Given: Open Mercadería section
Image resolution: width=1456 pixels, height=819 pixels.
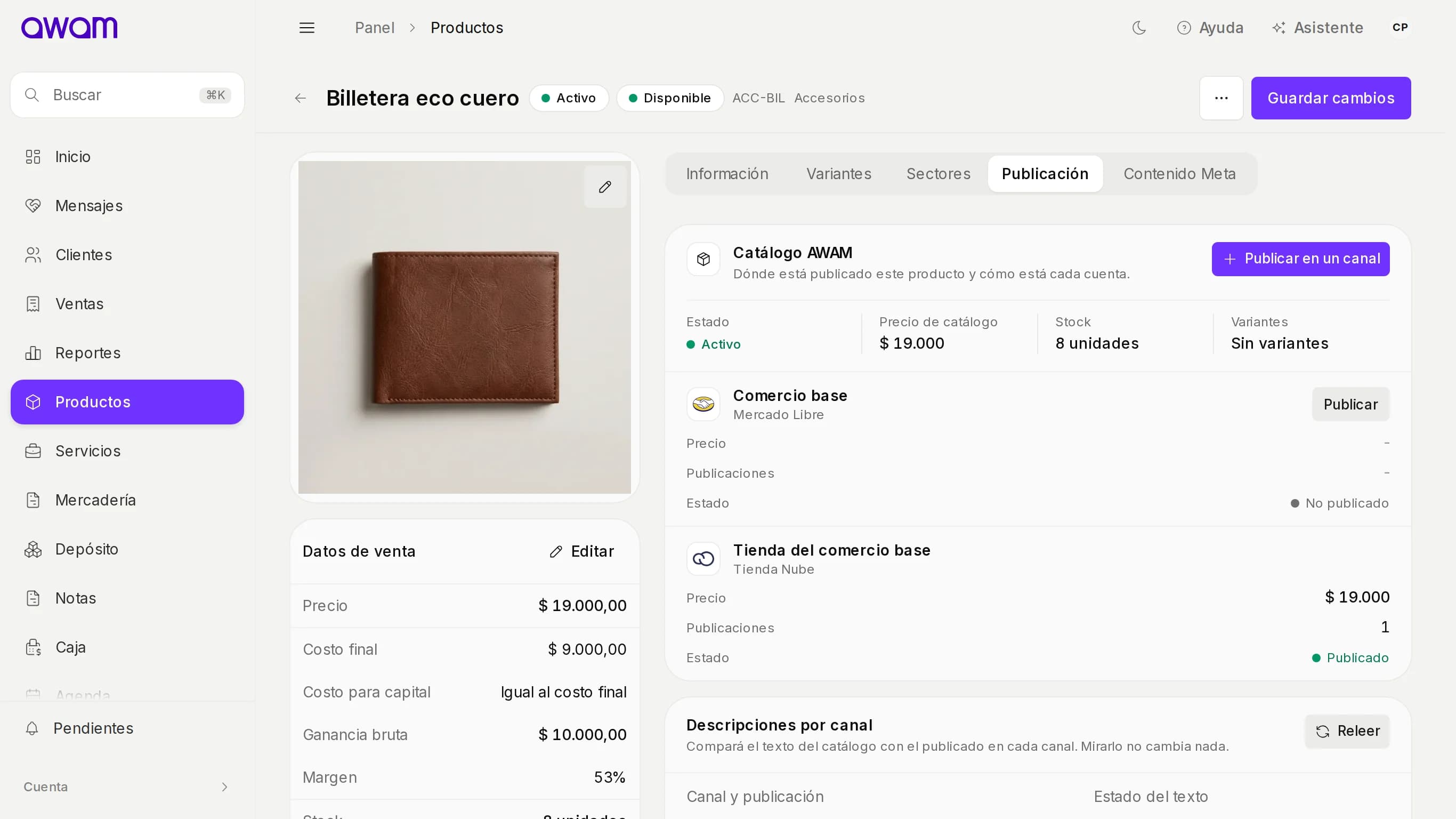Looking at the screenshot, I should 127,500.
